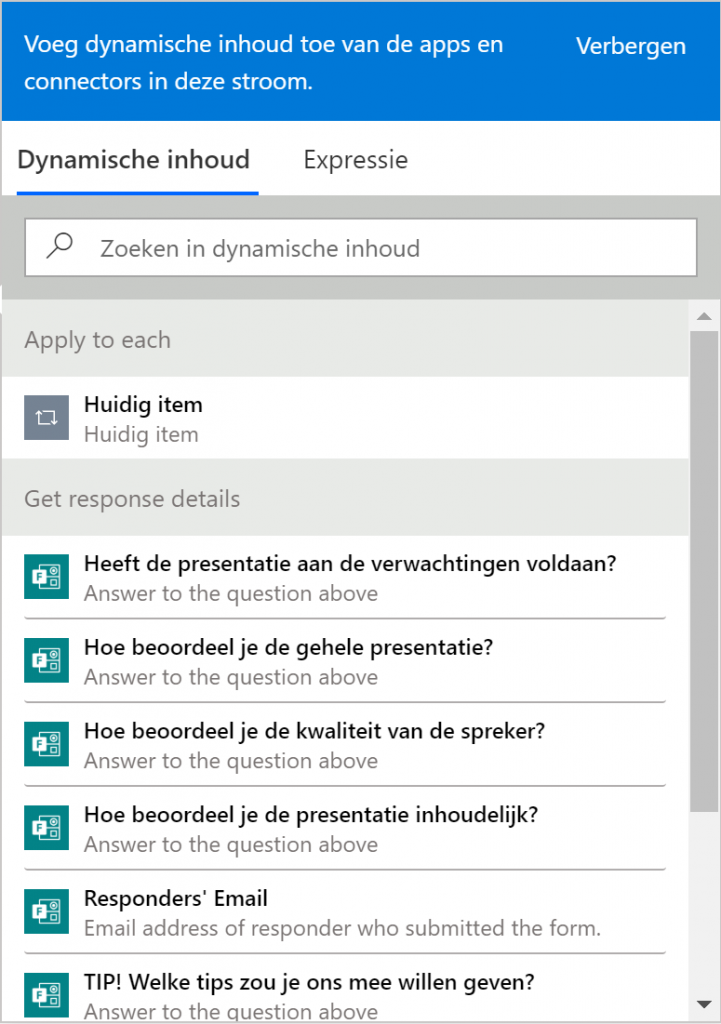721x1024 pixels.
Task: Click Forms icon beside 'kwaliteit van de spreker'
Action: click(46, 744)
